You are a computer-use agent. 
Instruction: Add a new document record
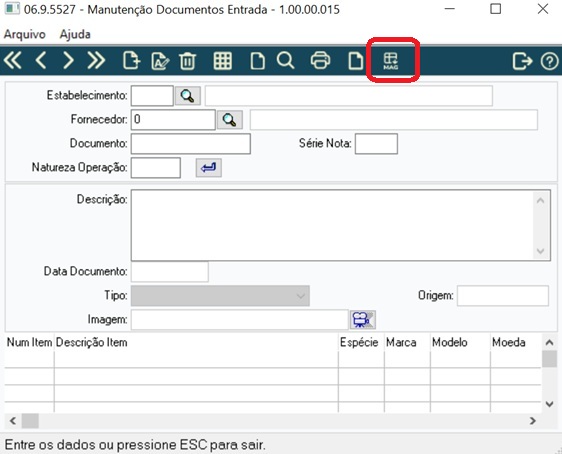coord(132,60)
